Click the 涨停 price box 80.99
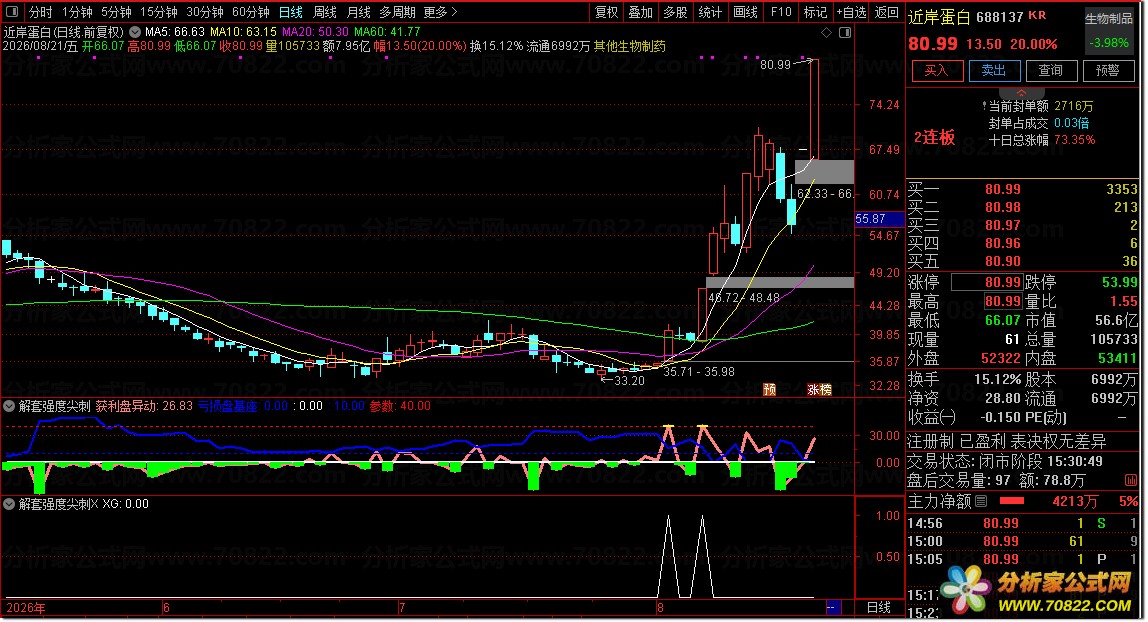The width and height of the screenshot is (1148, 622). [985, 282]
